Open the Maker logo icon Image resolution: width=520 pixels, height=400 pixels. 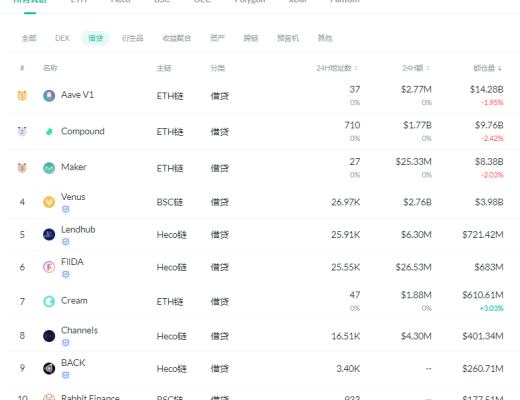49,168
